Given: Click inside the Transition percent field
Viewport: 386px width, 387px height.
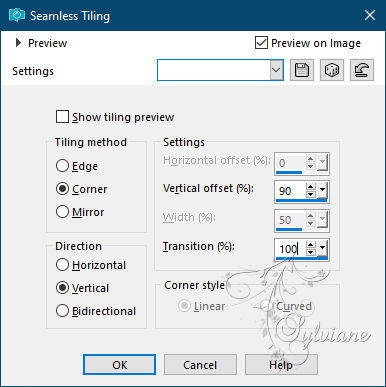Looking at the screenshot, I should pyautogui.click(x=290, y=249).
